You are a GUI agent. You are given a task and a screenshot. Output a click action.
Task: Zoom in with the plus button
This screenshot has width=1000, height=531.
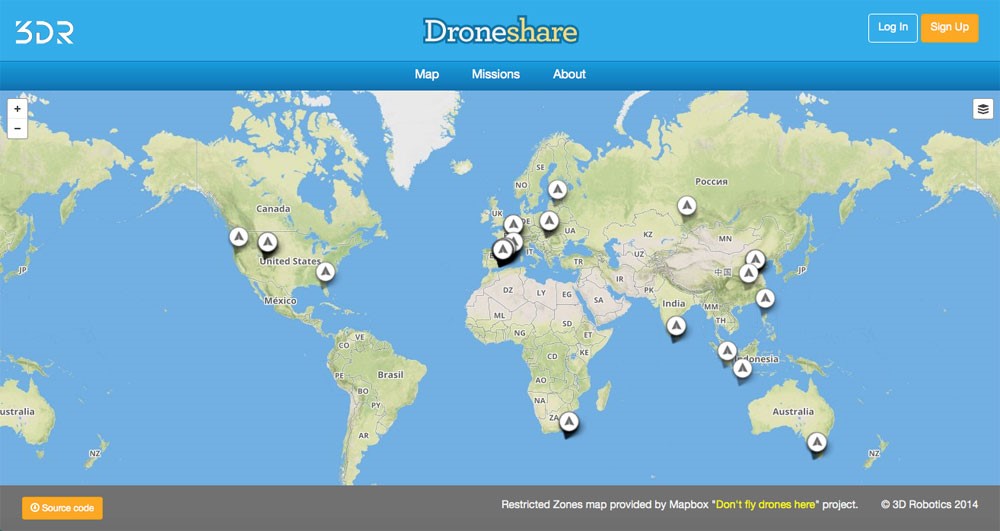[x=17, y=108]
